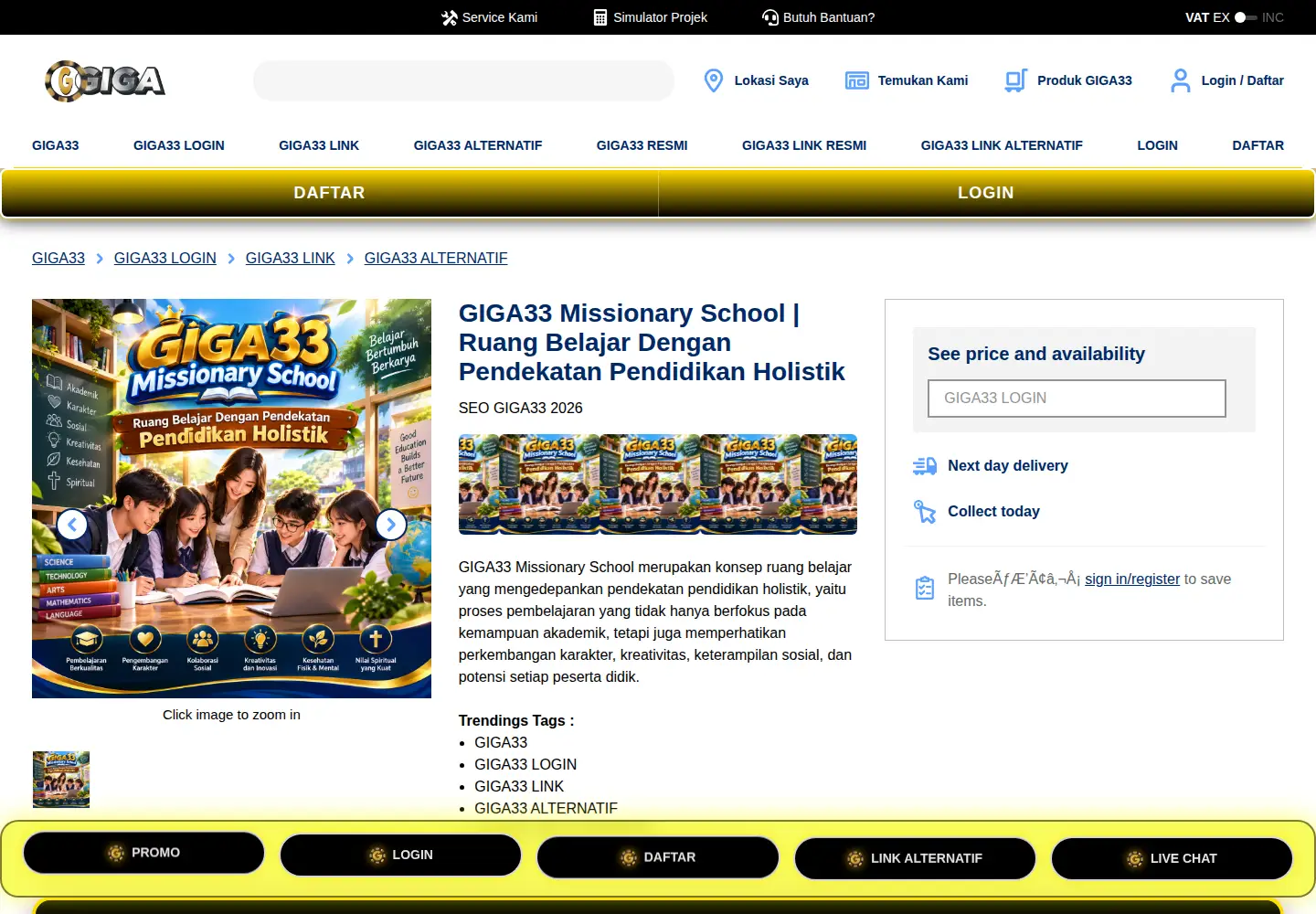Click the clipboard icon beside sign in/register
Viewport: 1316px width, 914px height.
pos(925,588)
